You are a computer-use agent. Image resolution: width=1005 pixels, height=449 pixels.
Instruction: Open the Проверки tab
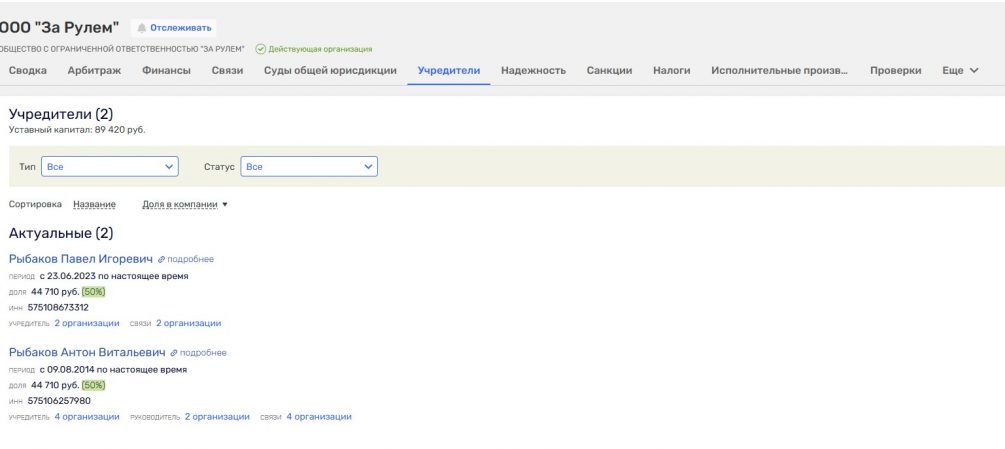pyautogui.click(x=895, y=71)
